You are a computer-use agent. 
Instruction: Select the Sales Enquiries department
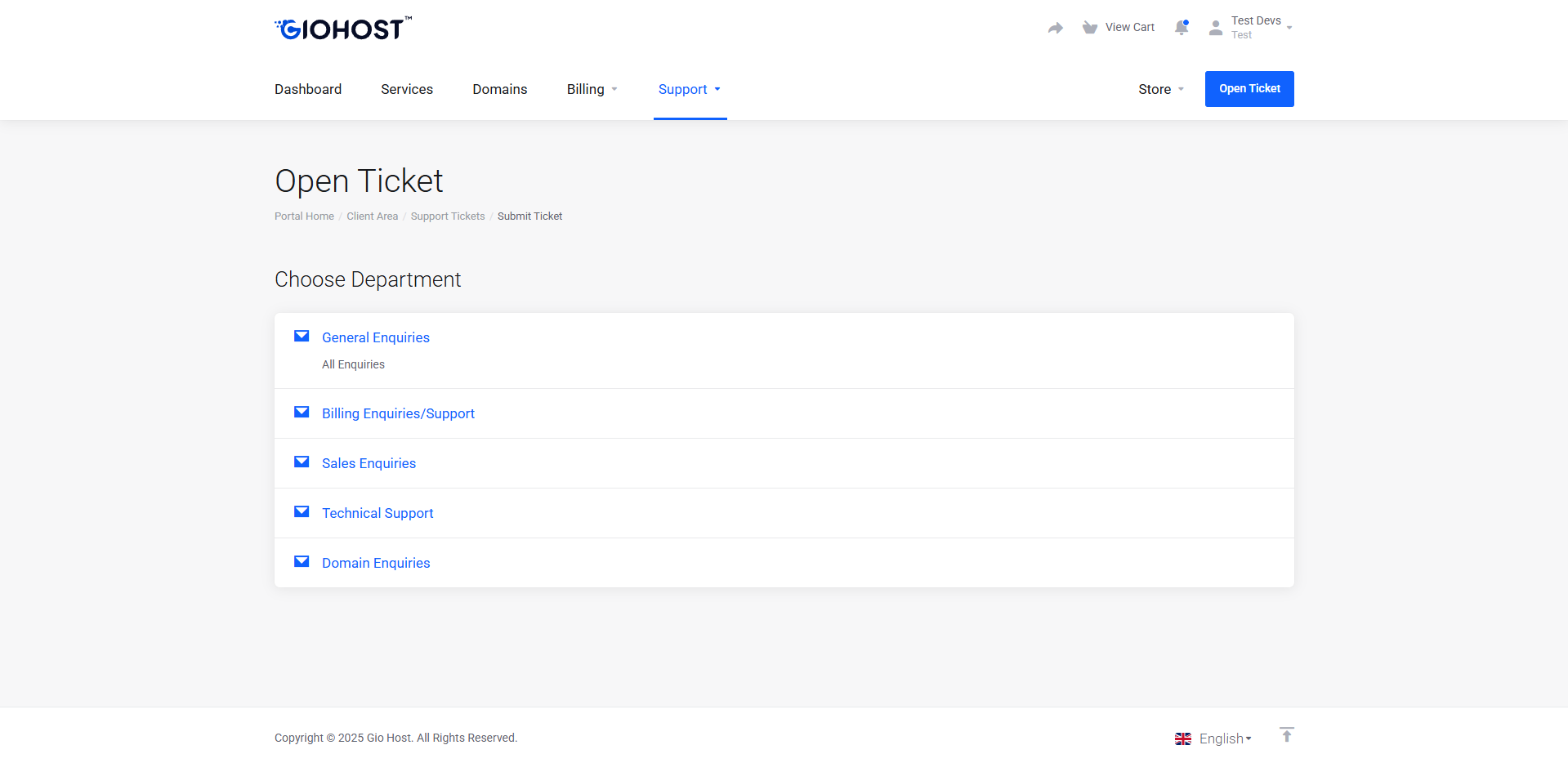pos(369,463)
